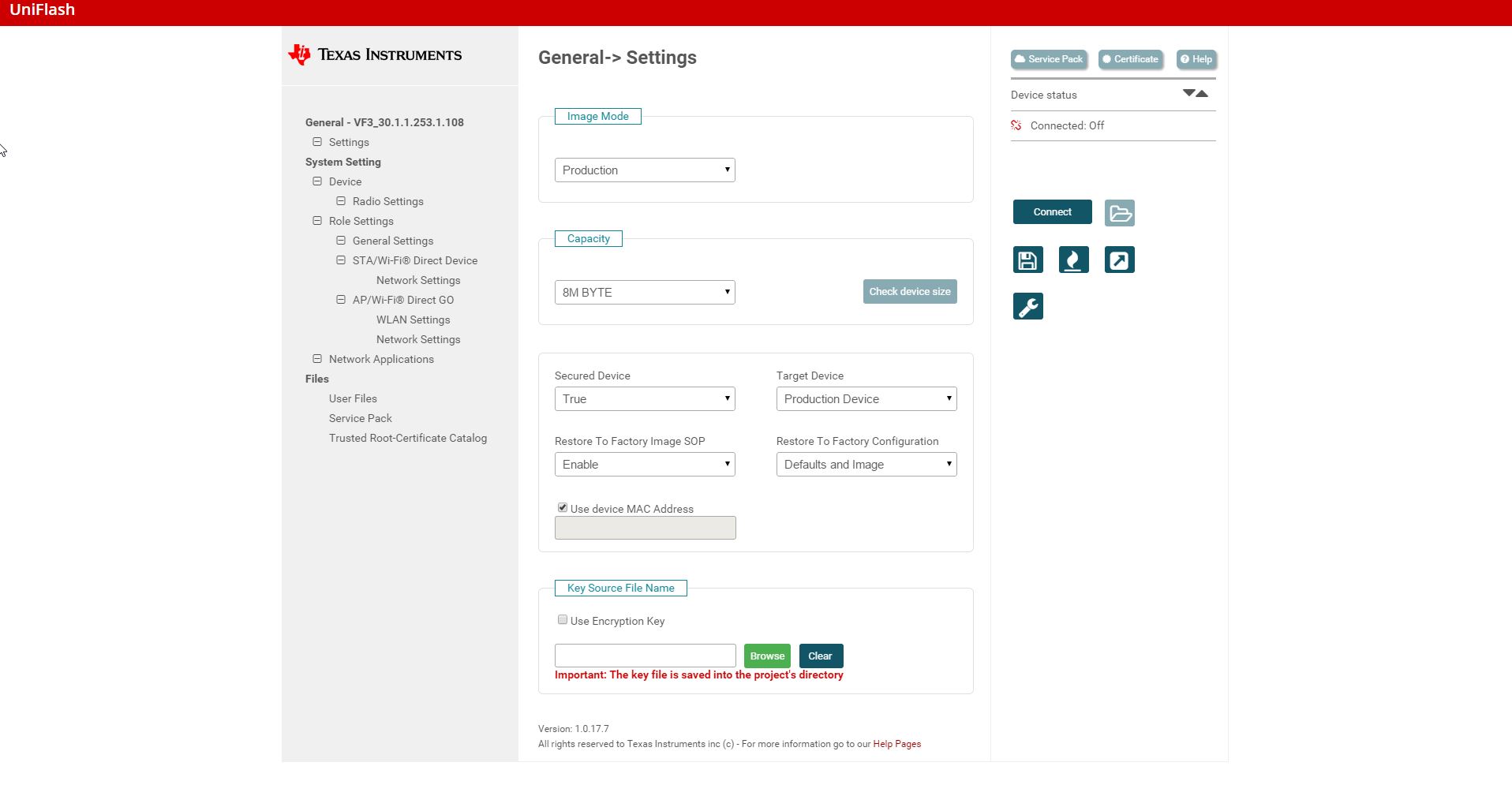Select AP/Wi-Fi Direct GO tree item
1512x796 pixels.
(403, 300)
